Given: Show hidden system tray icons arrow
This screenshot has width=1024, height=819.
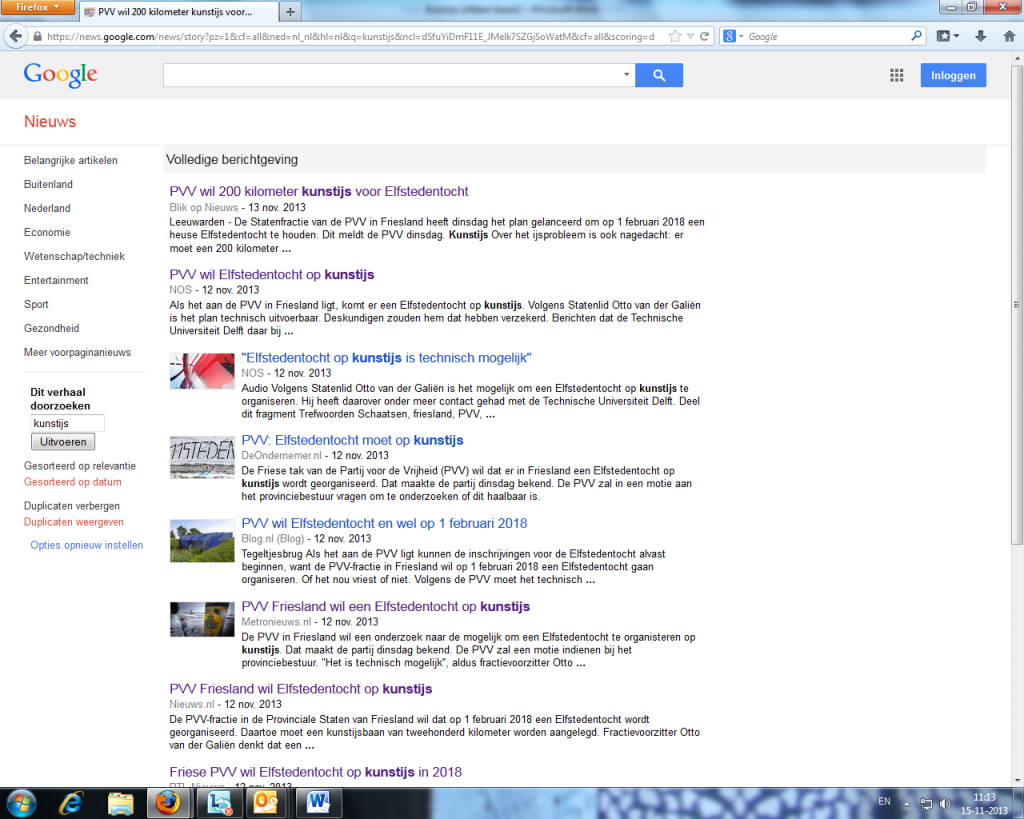Looking at the screenshot, I should (906, 804).
